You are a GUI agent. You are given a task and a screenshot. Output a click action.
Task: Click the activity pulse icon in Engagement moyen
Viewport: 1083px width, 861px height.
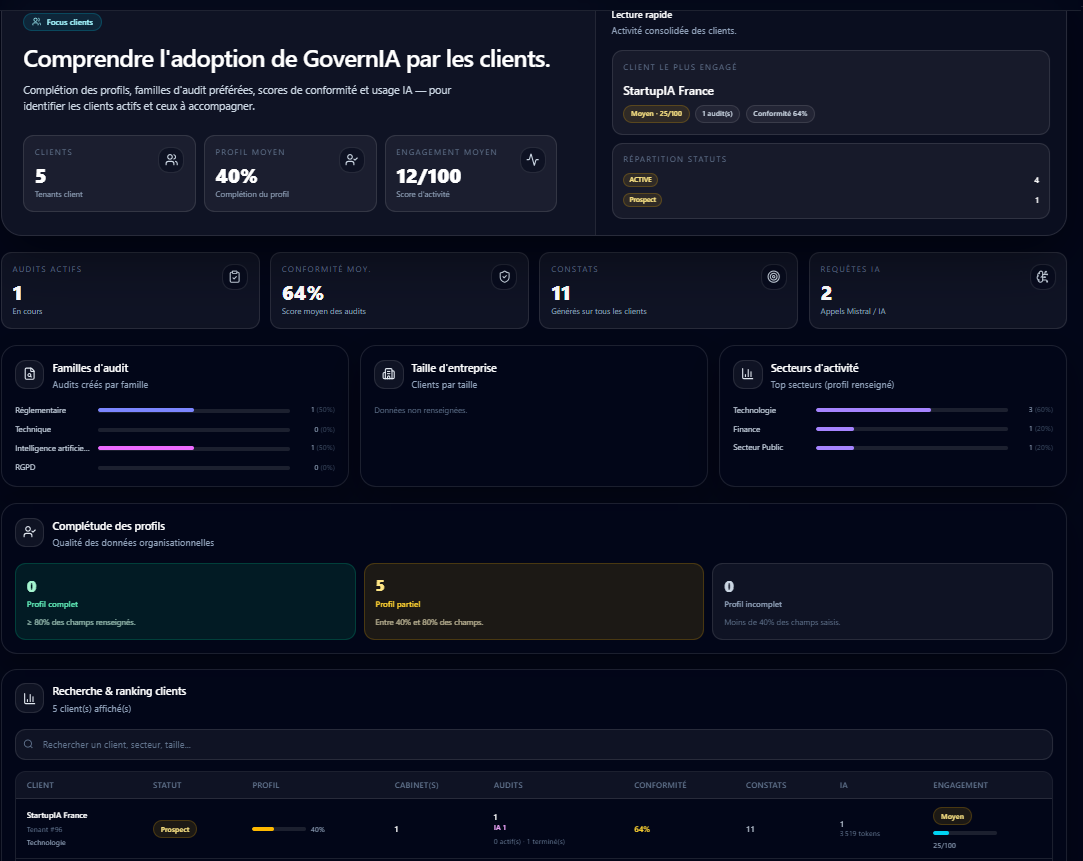[533, 160]
